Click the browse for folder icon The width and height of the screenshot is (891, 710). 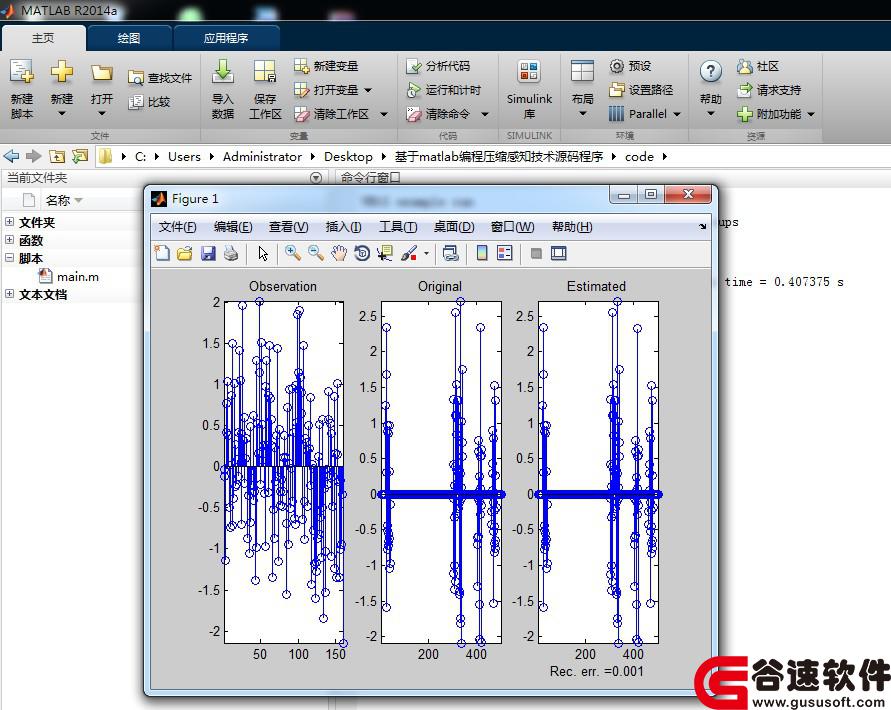pyautogui.click(x=80, y=156)
